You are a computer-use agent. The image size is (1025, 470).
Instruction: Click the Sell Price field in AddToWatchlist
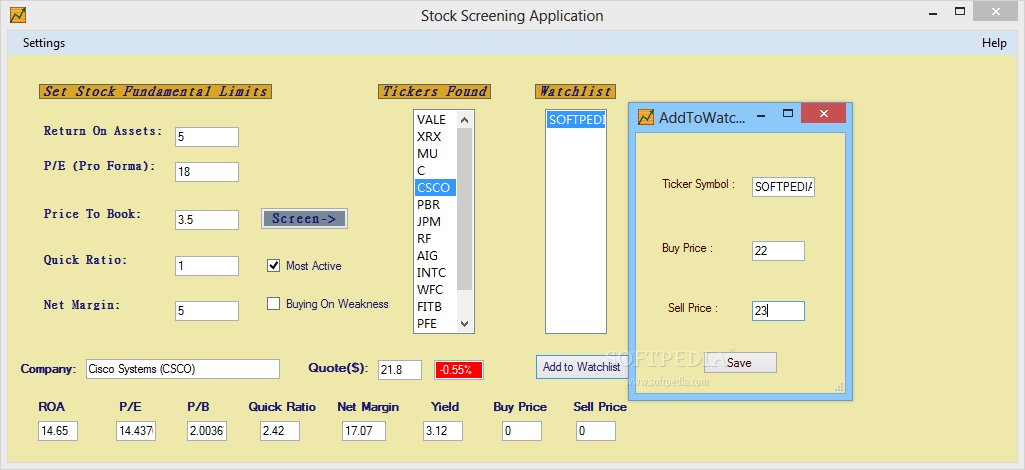778,311
